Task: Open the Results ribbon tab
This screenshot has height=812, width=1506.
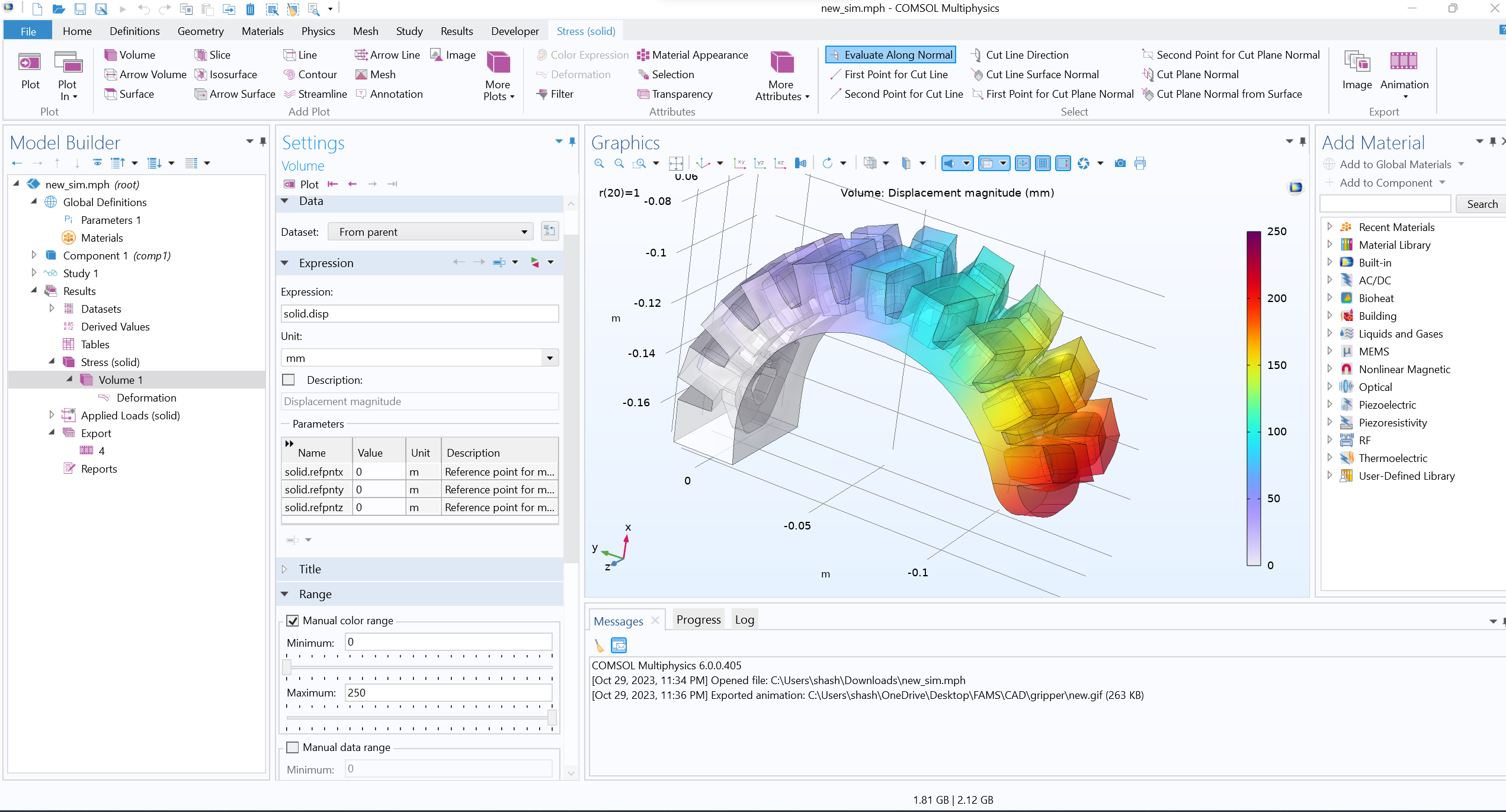Action: click(456, 31)
